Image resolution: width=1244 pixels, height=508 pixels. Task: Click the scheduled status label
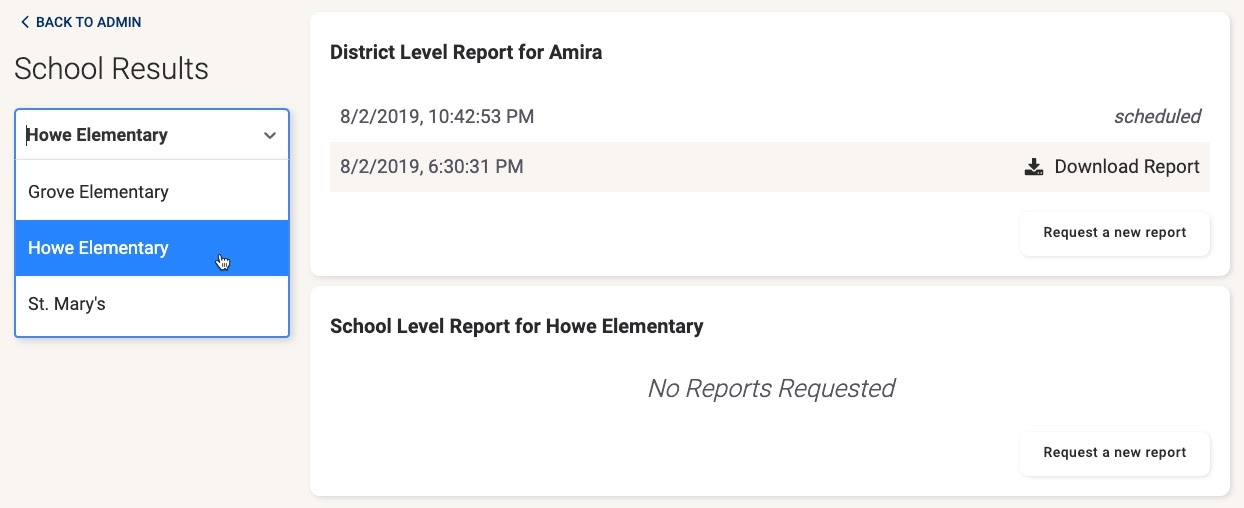click(x=1157, y=117)
